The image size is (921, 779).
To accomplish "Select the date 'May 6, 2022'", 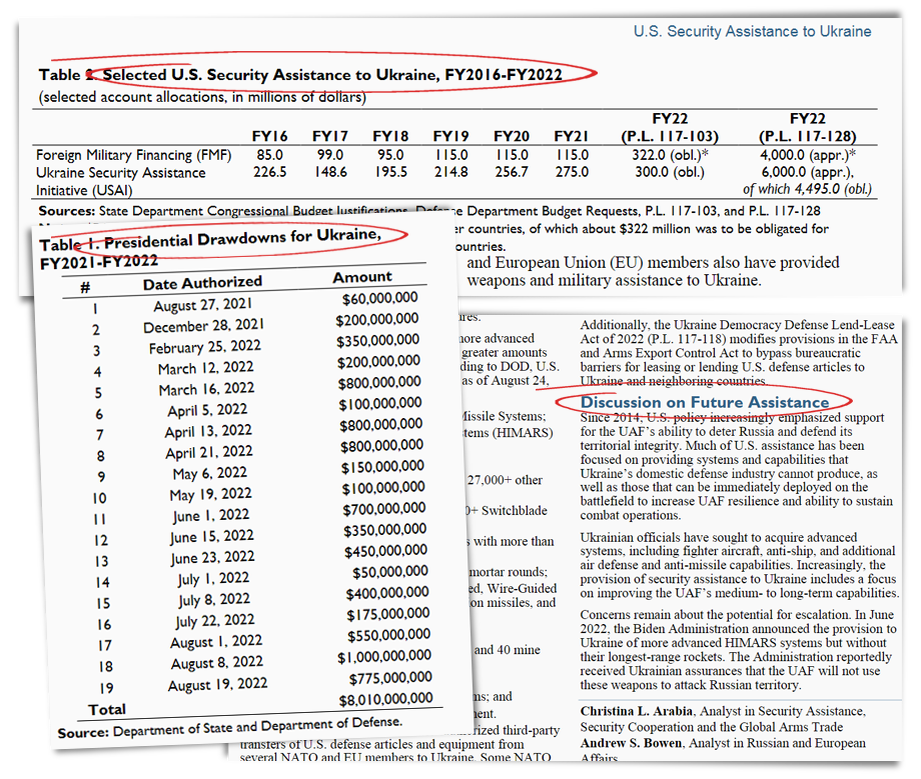I will [210, 474].
